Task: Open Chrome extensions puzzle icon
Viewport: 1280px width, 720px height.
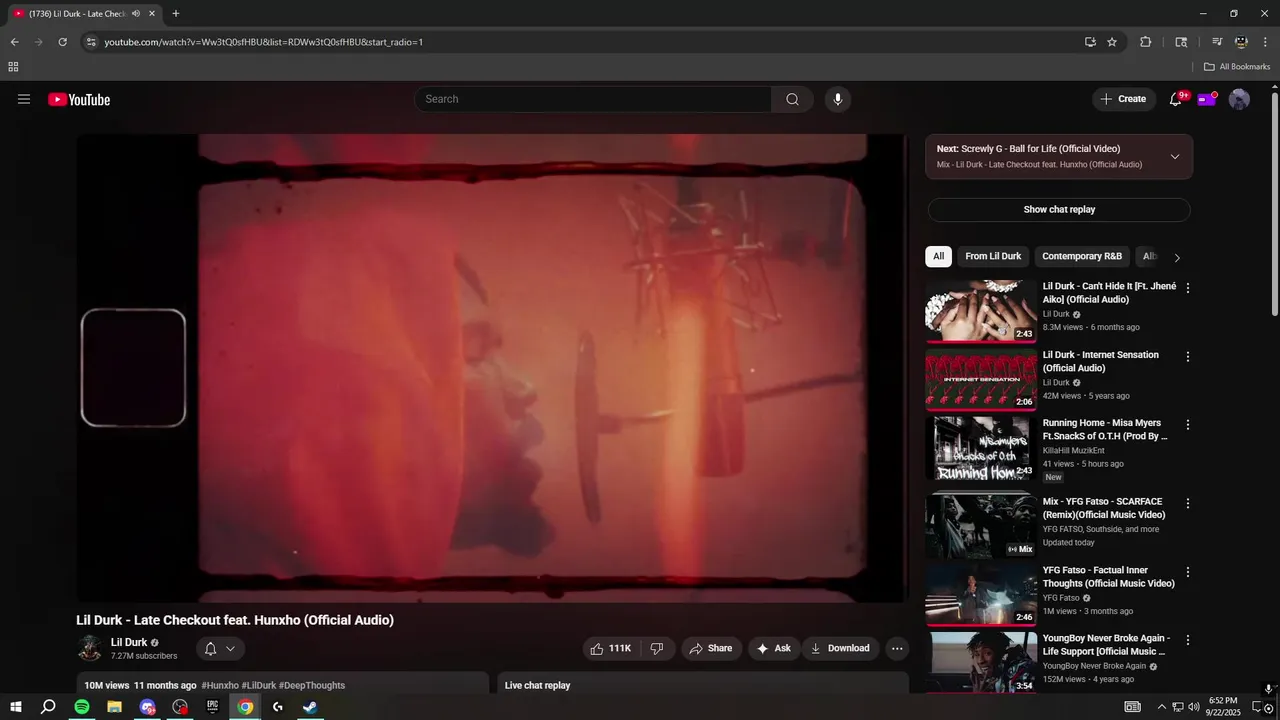Action: point(1146,42)
